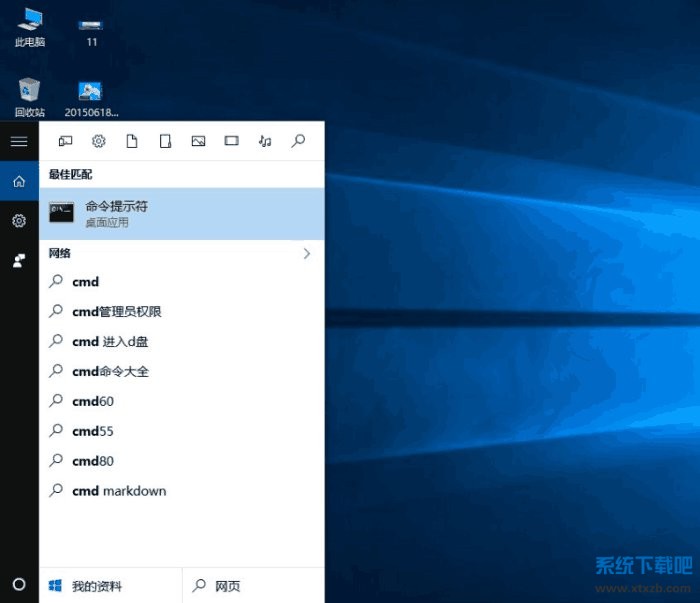
Task: Filter search results by music
Action: coord(264,141)
